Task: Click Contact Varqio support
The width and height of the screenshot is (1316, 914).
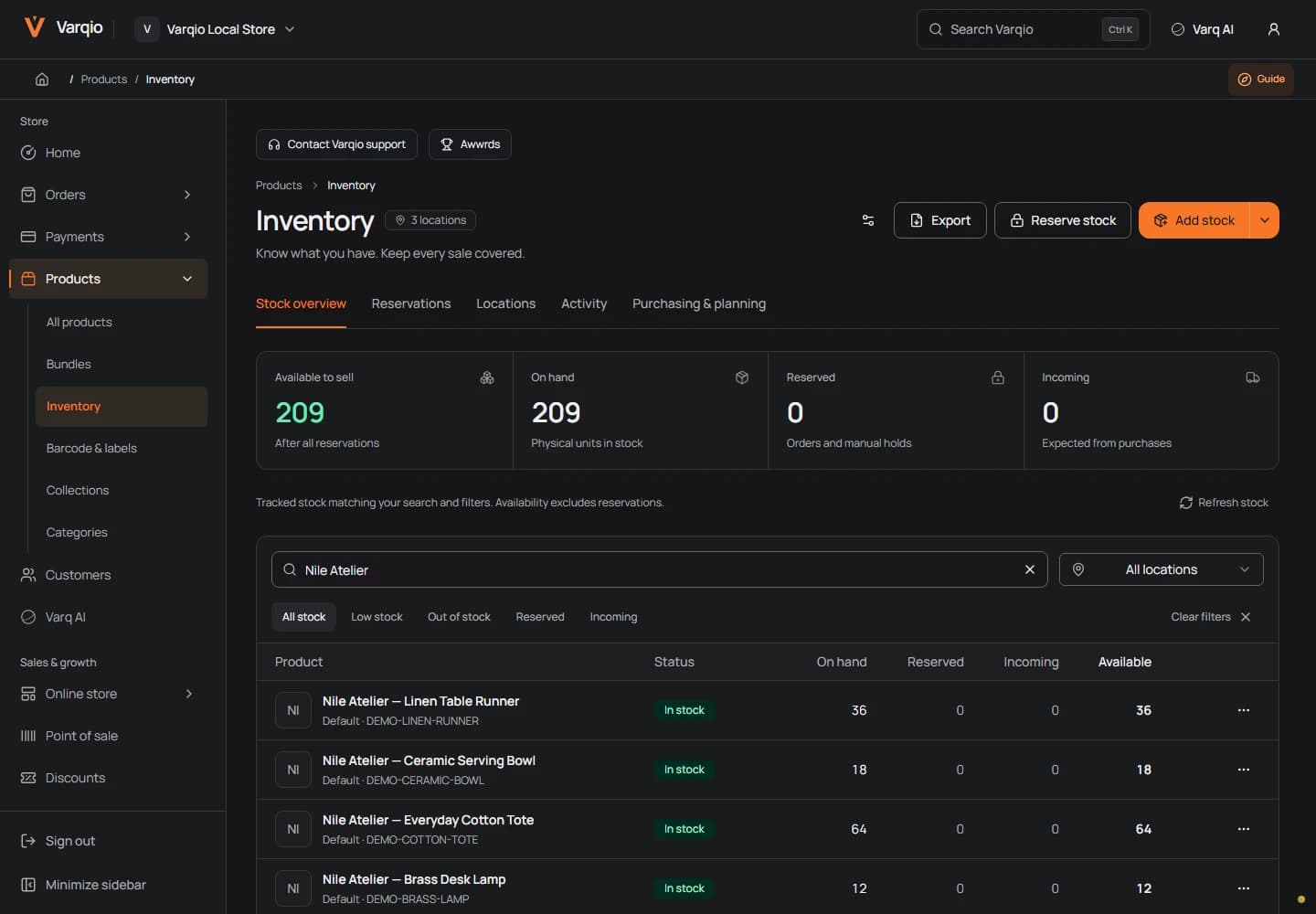Action: point(336,144)
